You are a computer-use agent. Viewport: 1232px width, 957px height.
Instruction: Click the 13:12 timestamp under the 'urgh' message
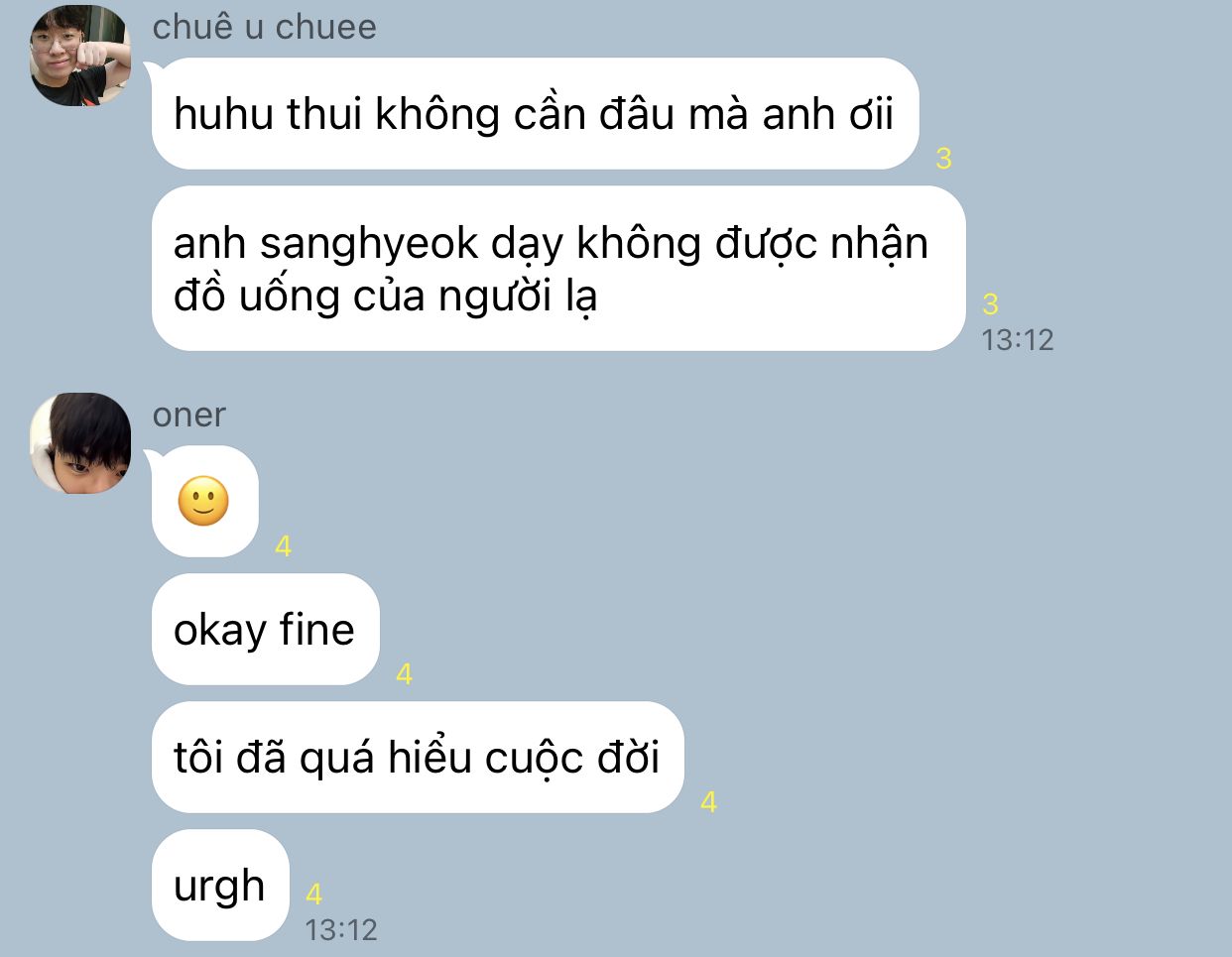click(341, 930)
